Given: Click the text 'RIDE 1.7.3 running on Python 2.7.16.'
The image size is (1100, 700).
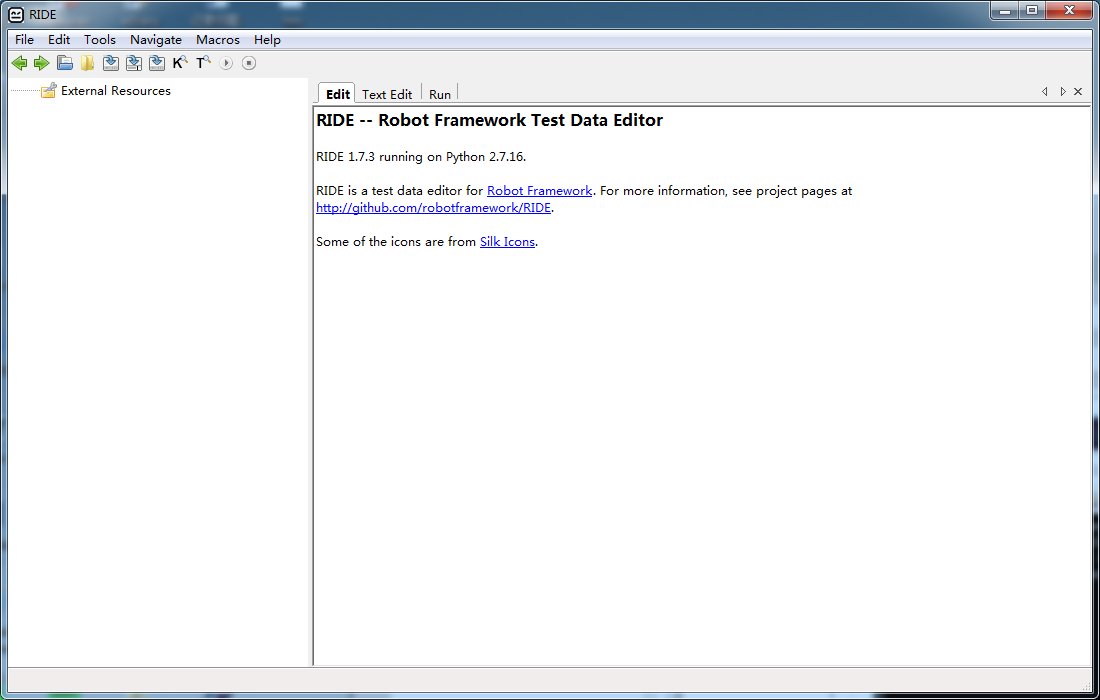Looking at the screenshot, I should point(421,156).
